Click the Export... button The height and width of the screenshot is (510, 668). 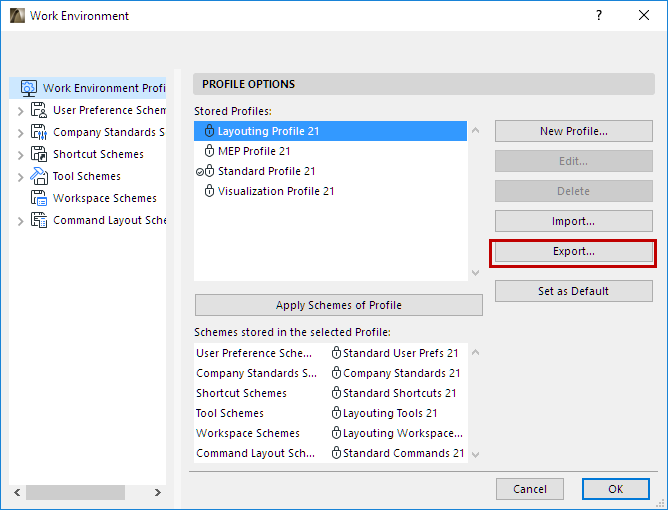click(x=573, y=251)
